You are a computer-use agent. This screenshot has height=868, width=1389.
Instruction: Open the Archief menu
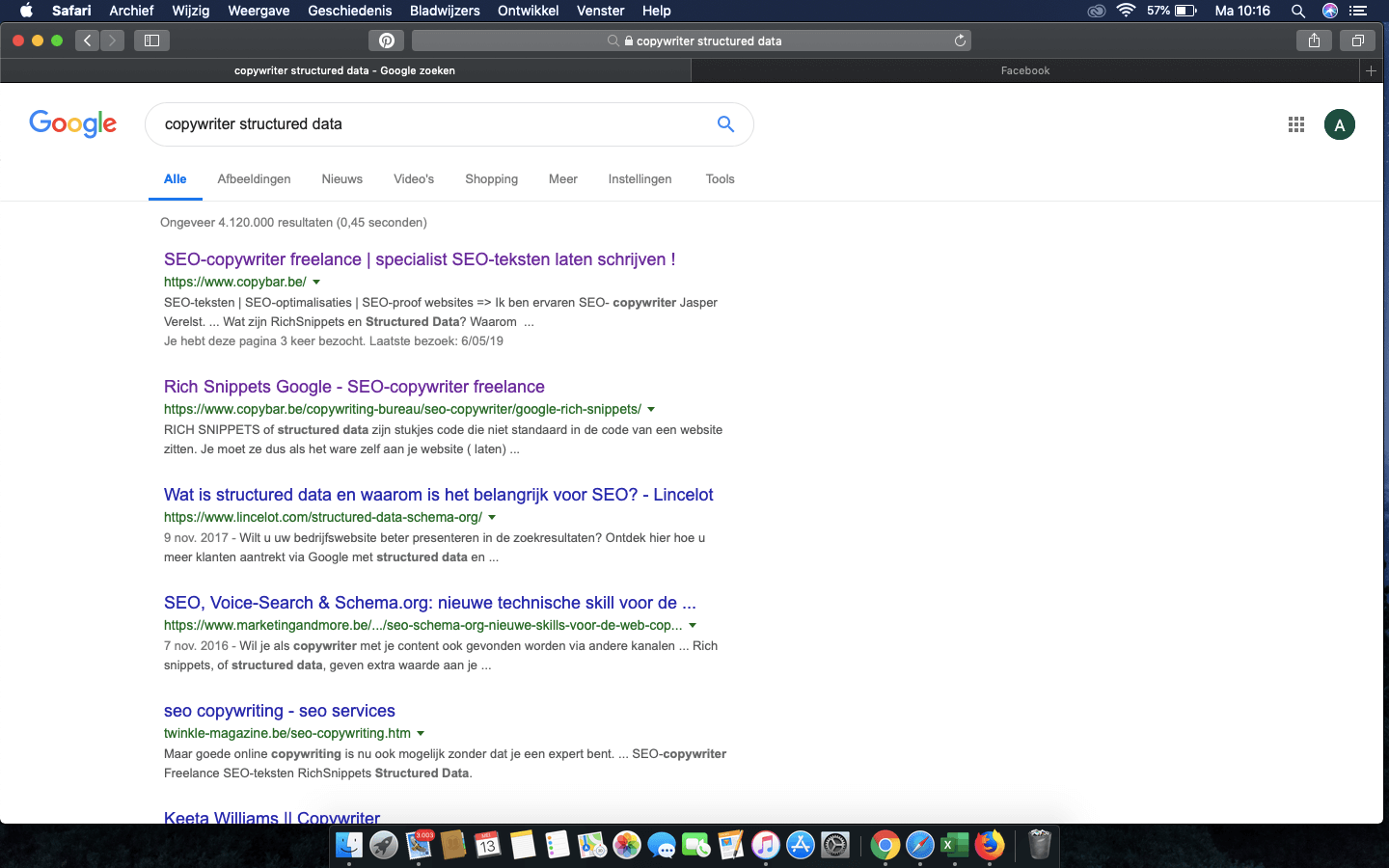point(131,11)
